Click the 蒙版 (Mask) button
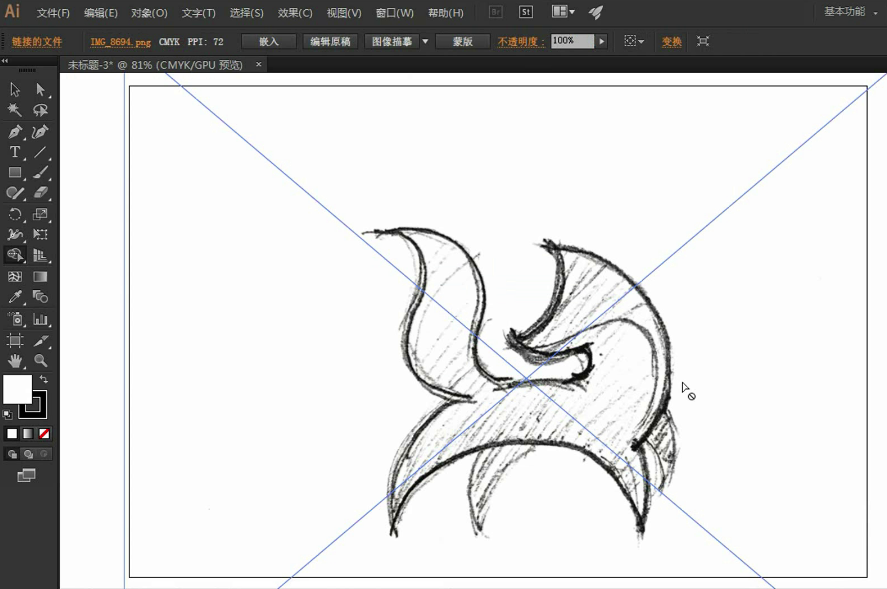This screenshot has width=887, height=589. [x=462, y=41]
